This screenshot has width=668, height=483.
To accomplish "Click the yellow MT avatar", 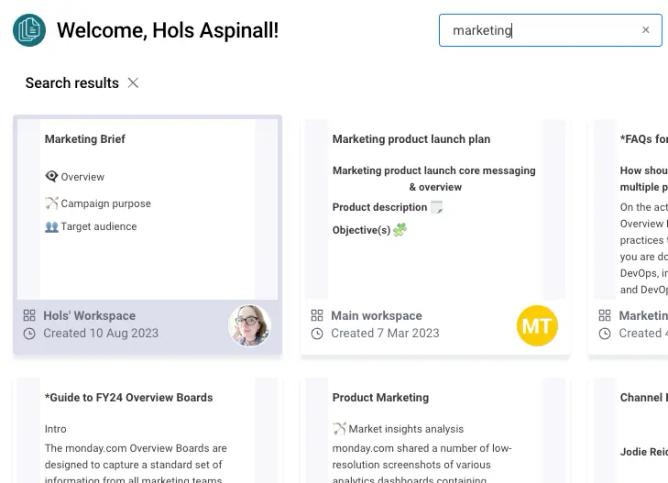I will click(537, 325).
